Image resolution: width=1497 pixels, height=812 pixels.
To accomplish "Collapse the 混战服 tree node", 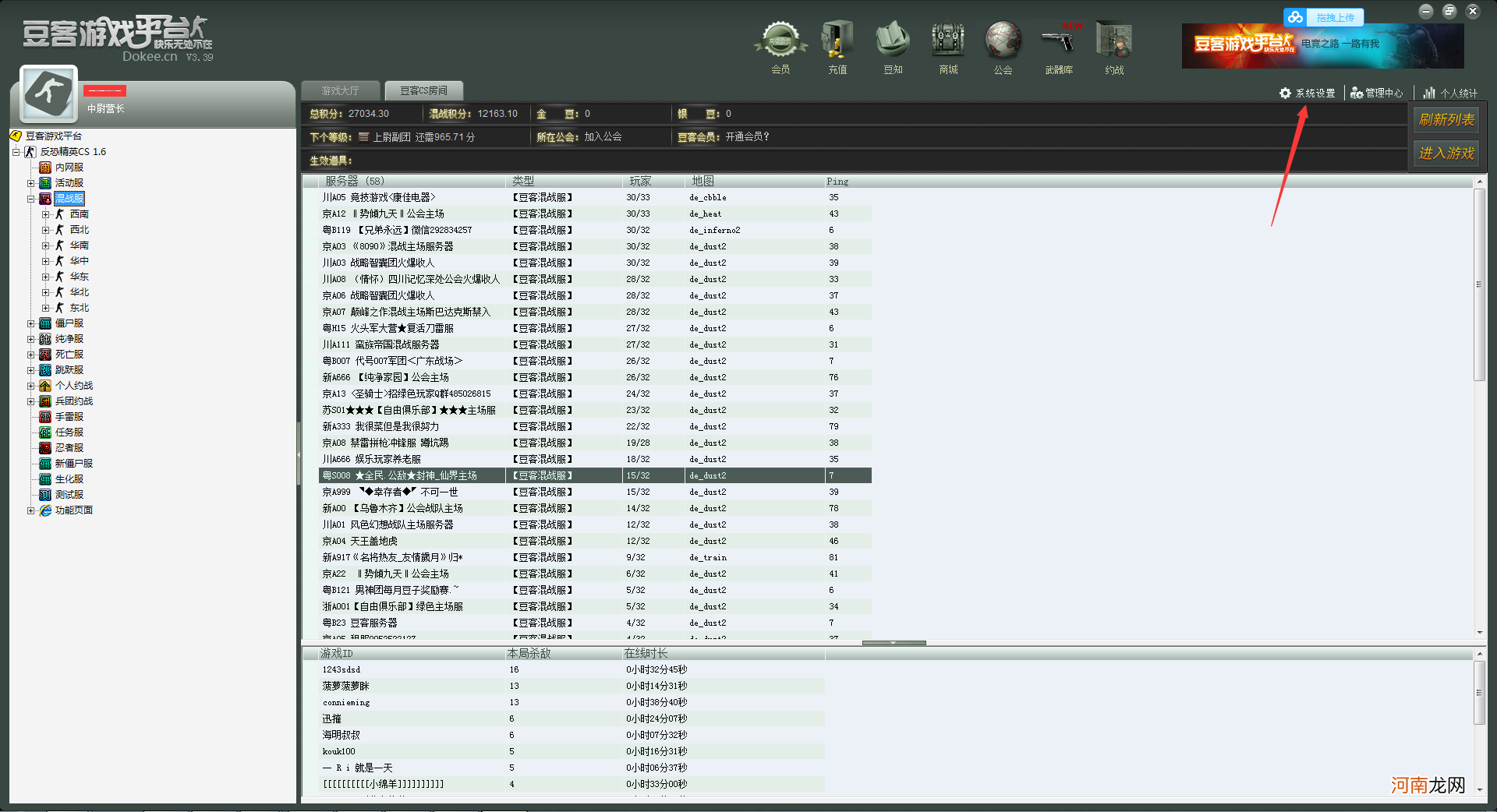I will coord(31,199).
